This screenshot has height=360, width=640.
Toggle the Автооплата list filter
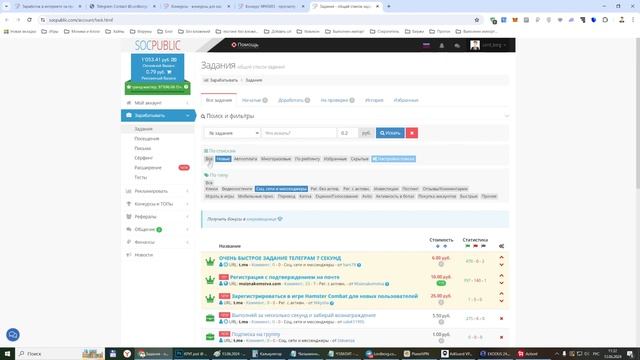[246, 159]
